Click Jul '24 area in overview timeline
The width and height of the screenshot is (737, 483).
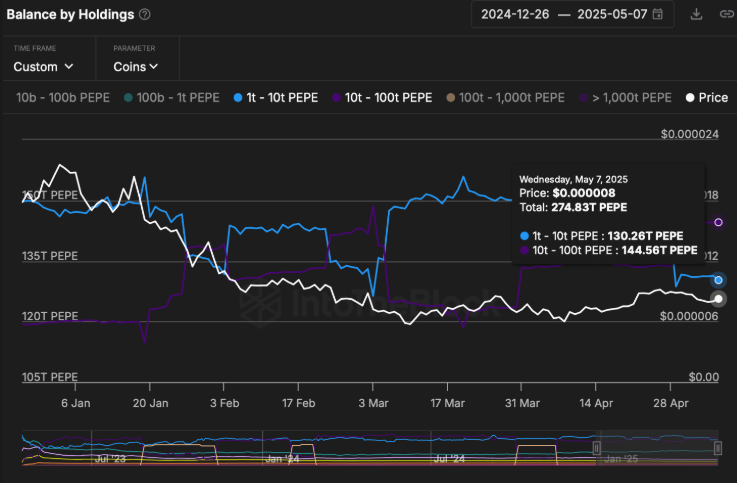pyautogui.click(x=448, y=459)
